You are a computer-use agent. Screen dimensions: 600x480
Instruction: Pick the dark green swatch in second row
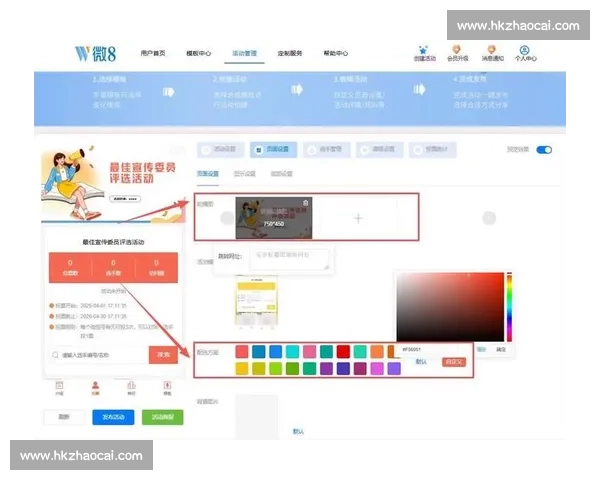(292, 368)
